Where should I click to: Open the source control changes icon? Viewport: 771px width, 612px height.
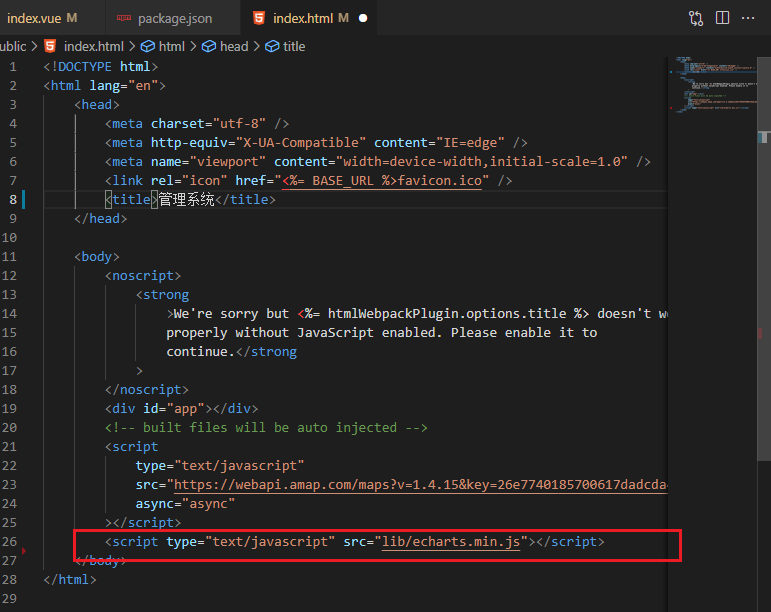click(x=696, y=18)
